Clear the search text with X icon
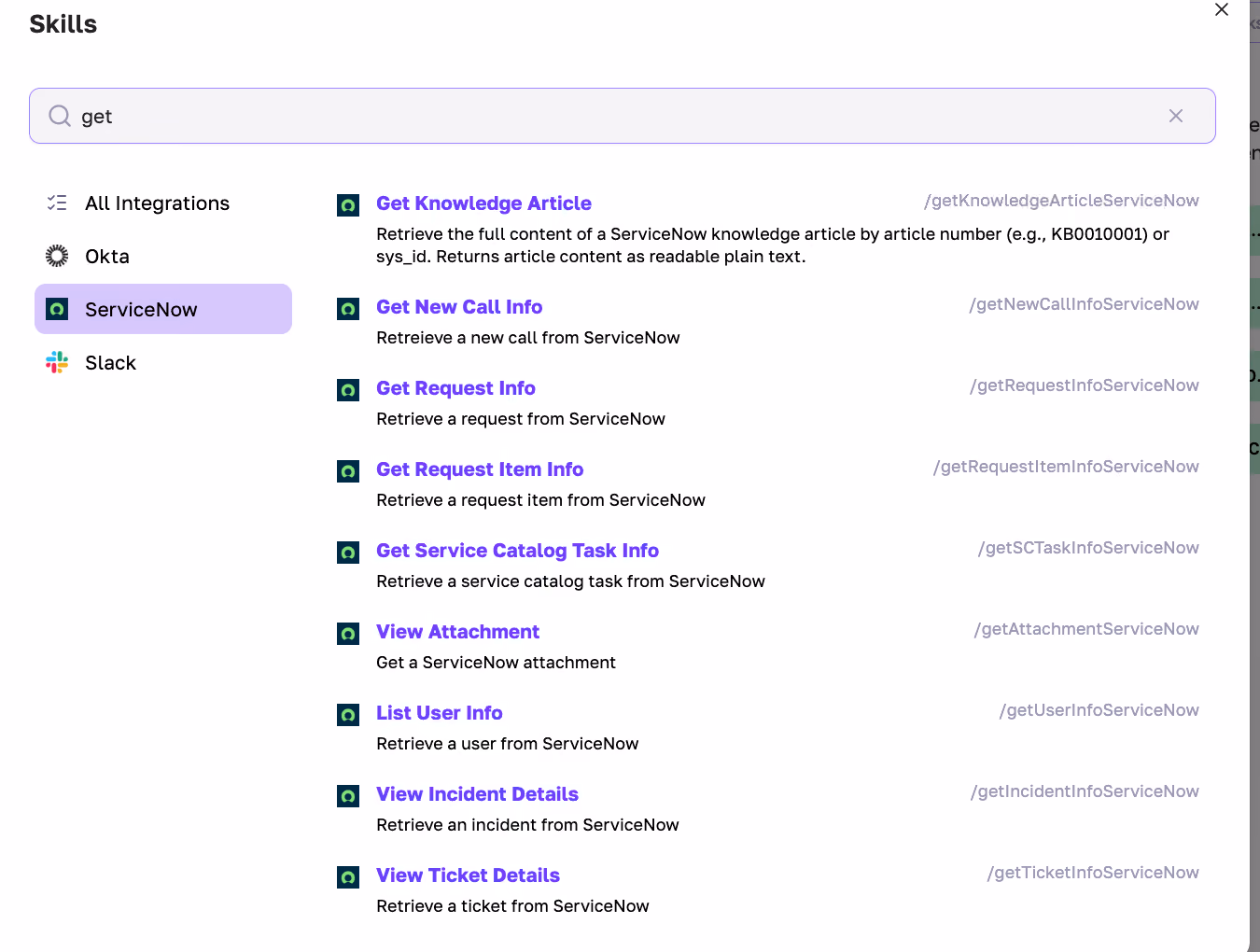 click(1176, 116)
